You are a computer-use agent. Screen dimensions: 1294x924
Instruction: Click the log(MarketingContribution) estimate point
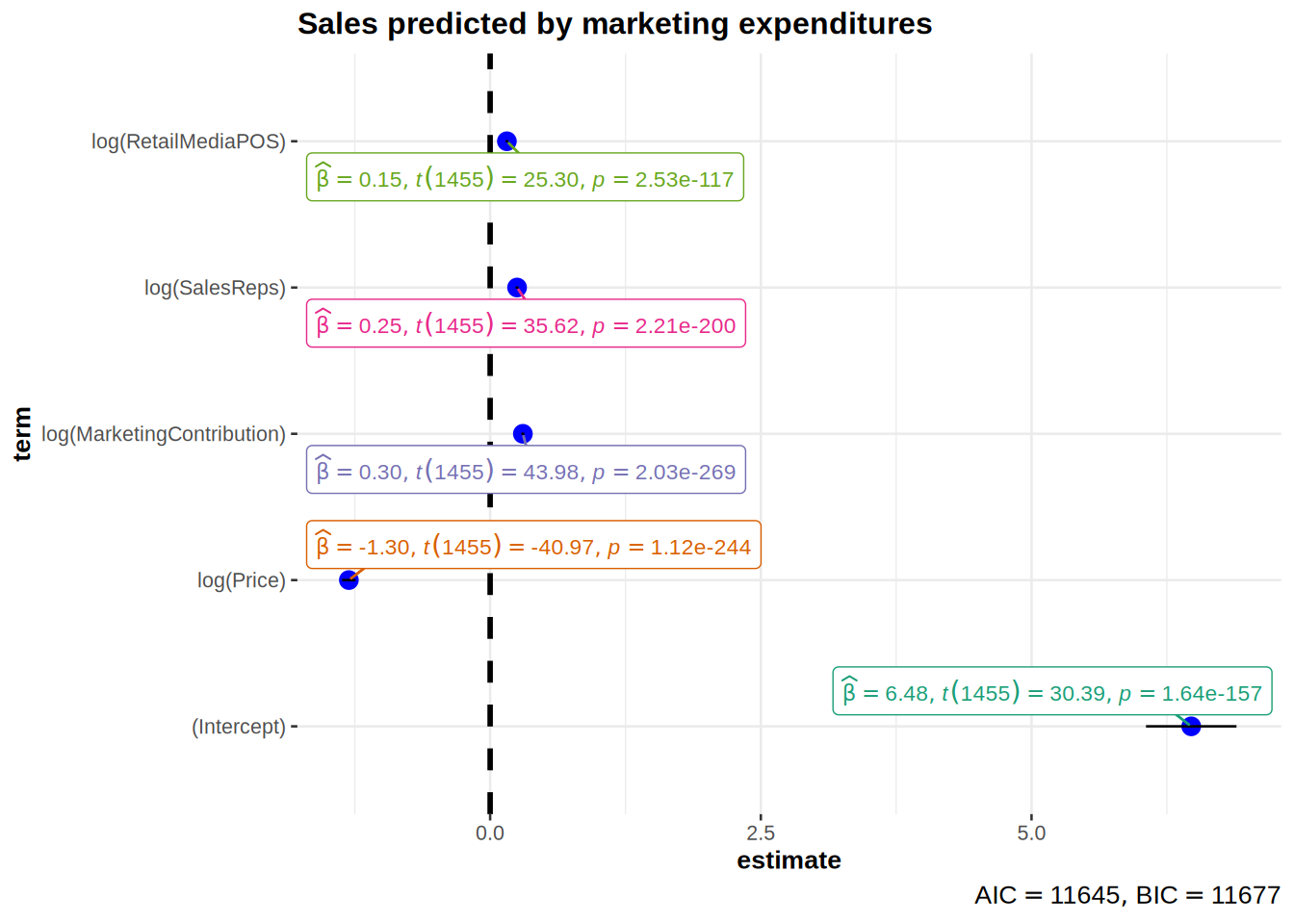pyautogui.click(x=523, y=434)
